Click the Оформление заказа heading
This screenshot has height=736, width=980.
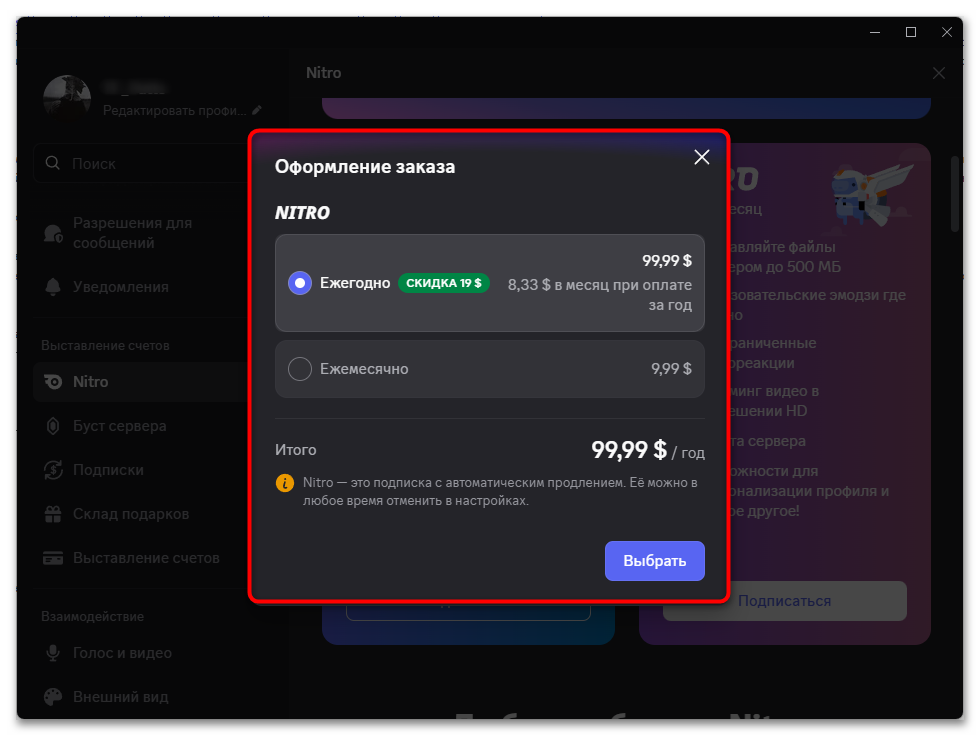click(365, 167)
